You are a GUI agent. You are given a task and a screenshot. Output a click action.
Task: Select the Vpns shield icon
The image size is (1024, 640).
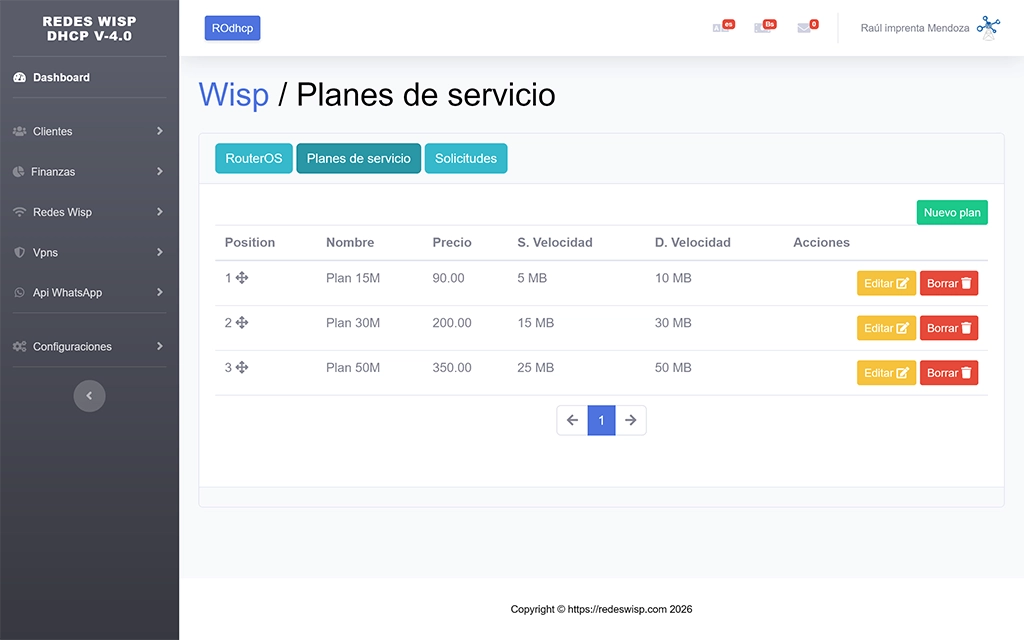(18, 252)
